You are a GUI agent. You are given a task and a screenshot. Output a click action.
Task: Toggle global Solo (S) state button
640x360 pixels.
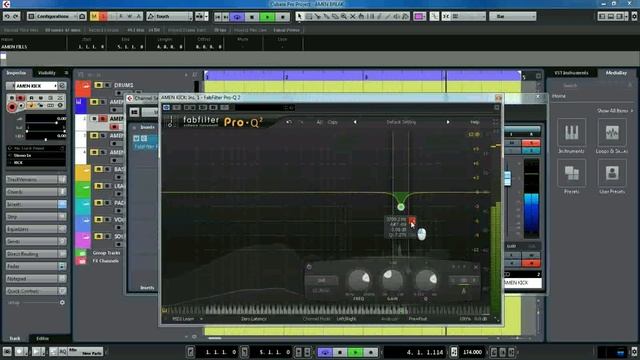tap(103, 16)
